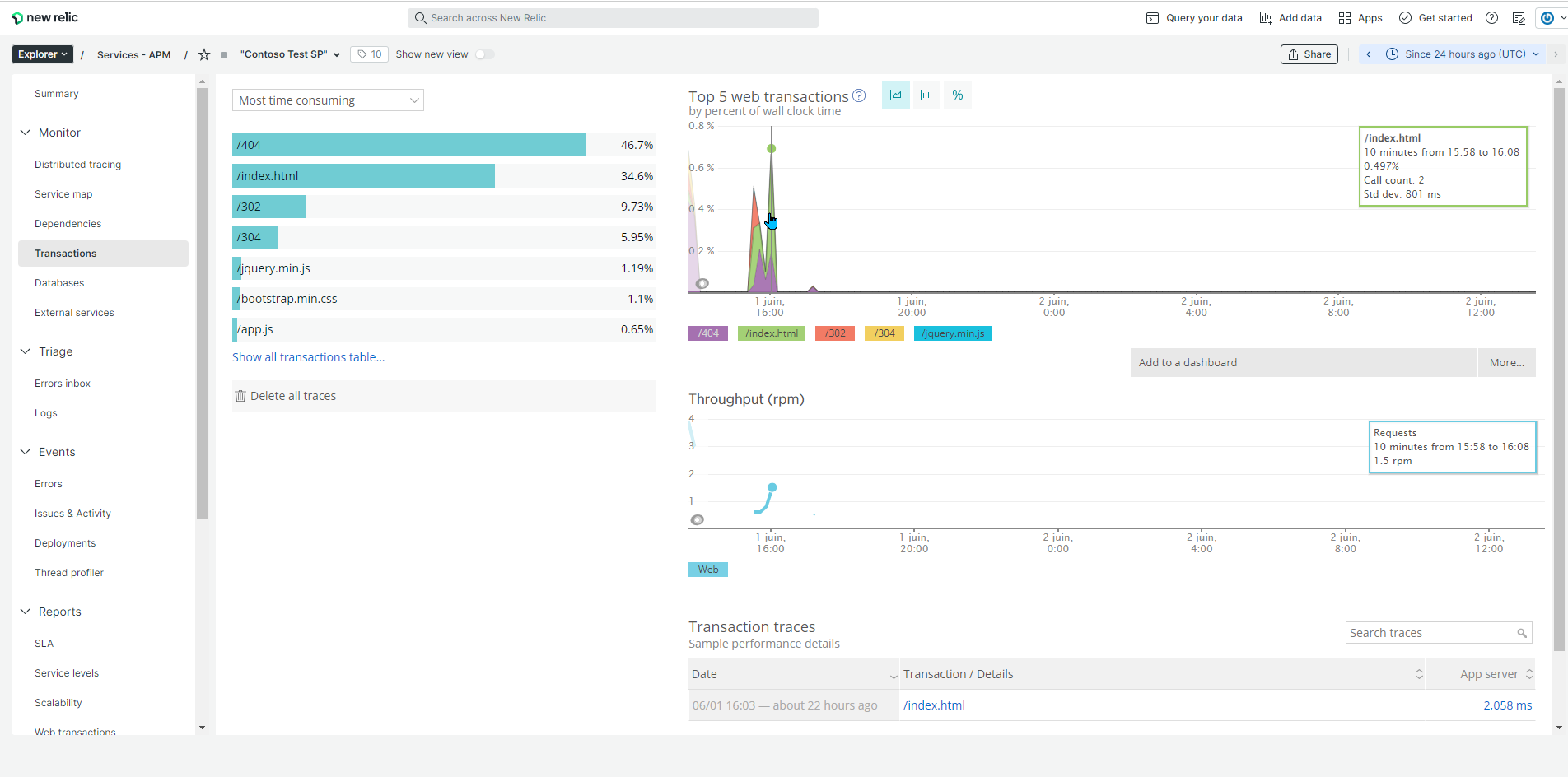Open the Most time consuming sort dropdown

pyautogui.click(x=328, y=100)
